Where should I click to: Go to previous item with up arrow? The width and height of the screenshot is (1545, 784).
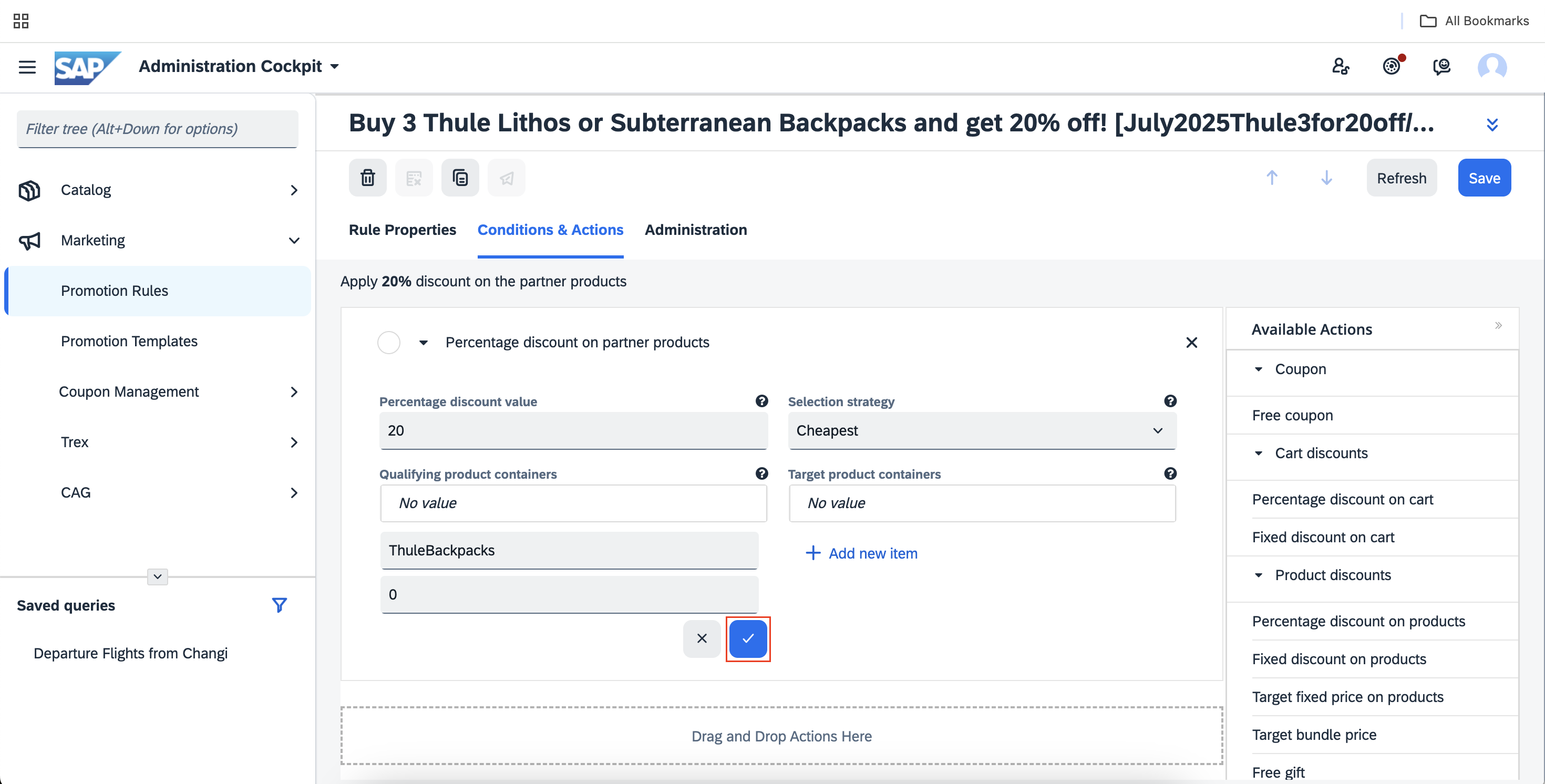(1272, 178)
